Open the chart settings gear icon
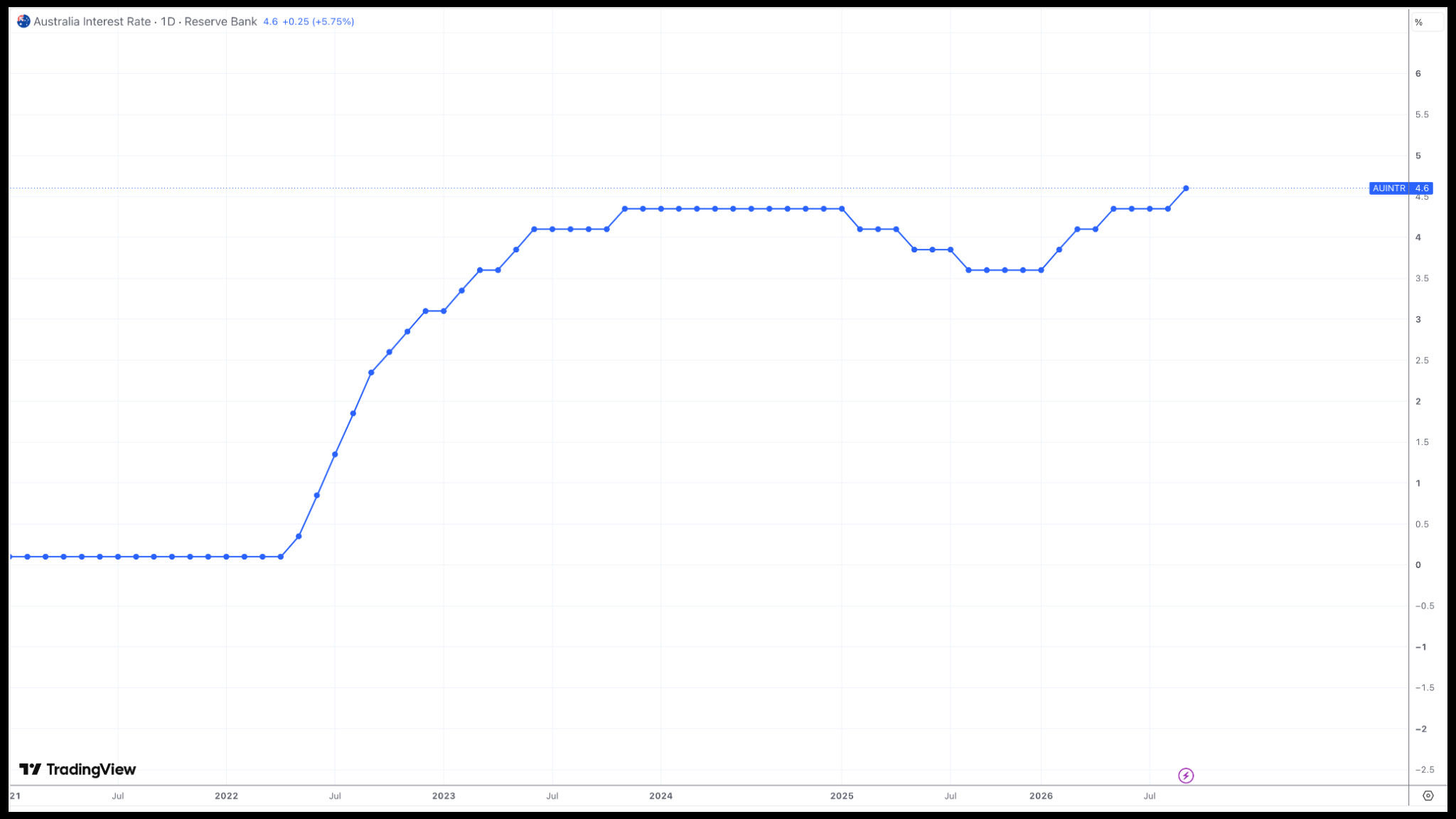The image size is (1456, 819). coord(1428,796)
